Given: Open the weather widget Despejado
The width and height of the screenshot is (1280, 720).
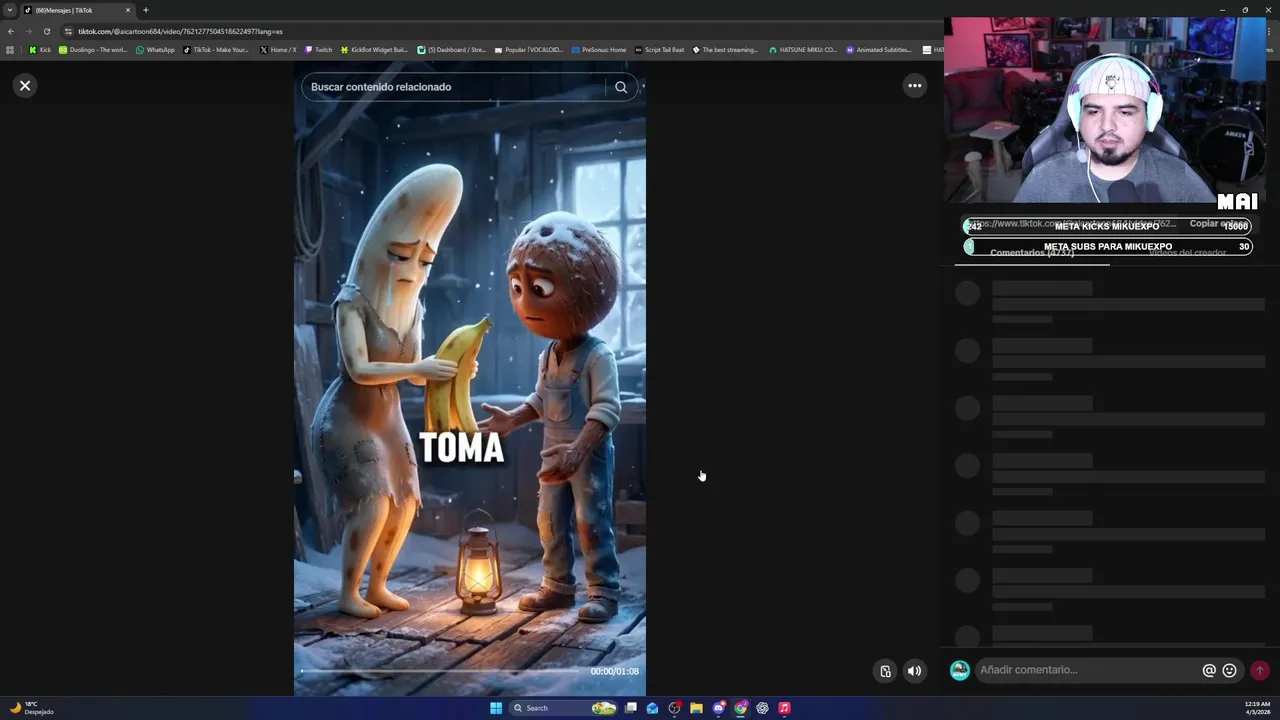Looking at the screenshot, I should pyautogui.click(x=31, y=708).
